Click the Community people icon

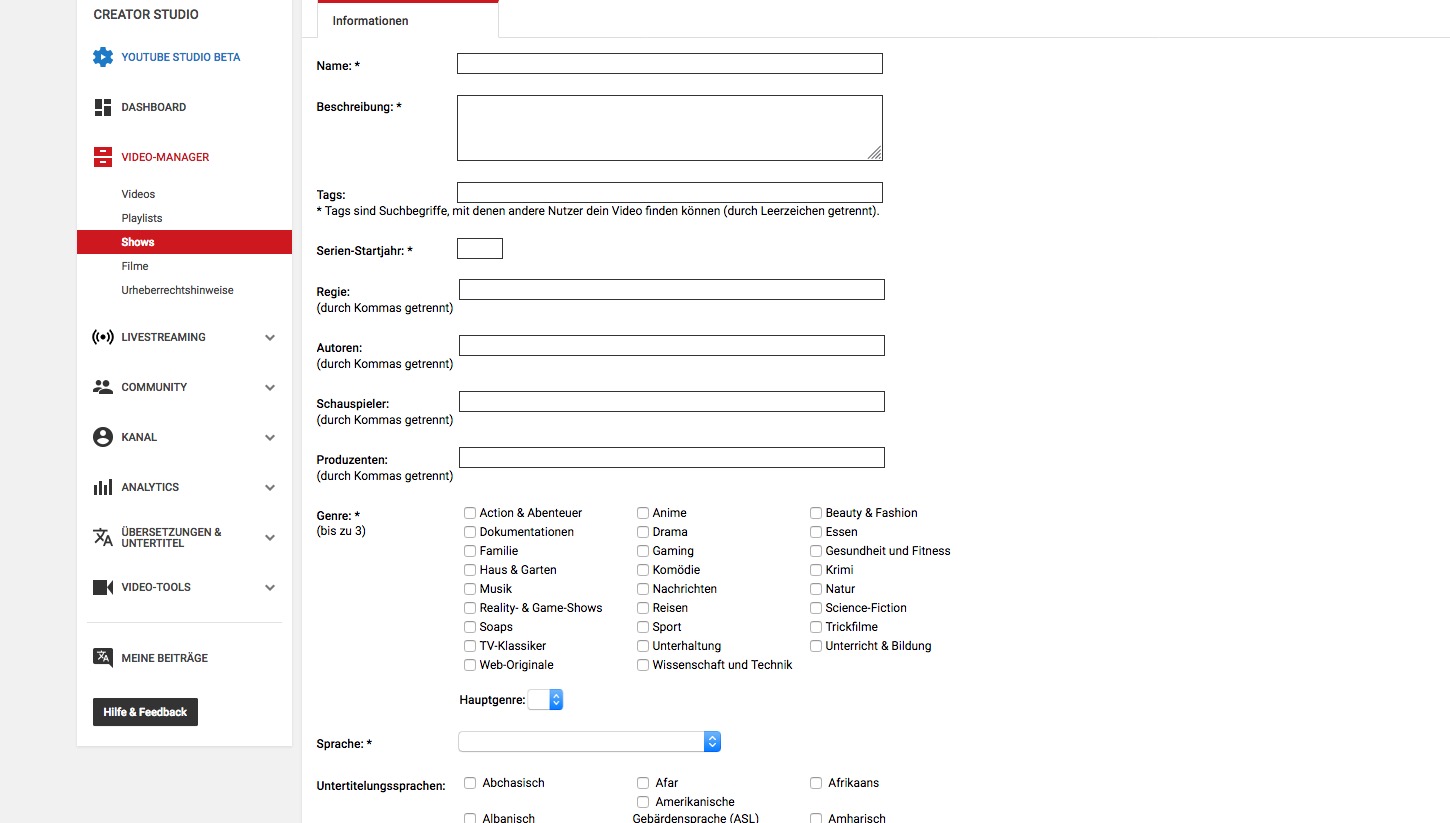click(x=103, y=387)
